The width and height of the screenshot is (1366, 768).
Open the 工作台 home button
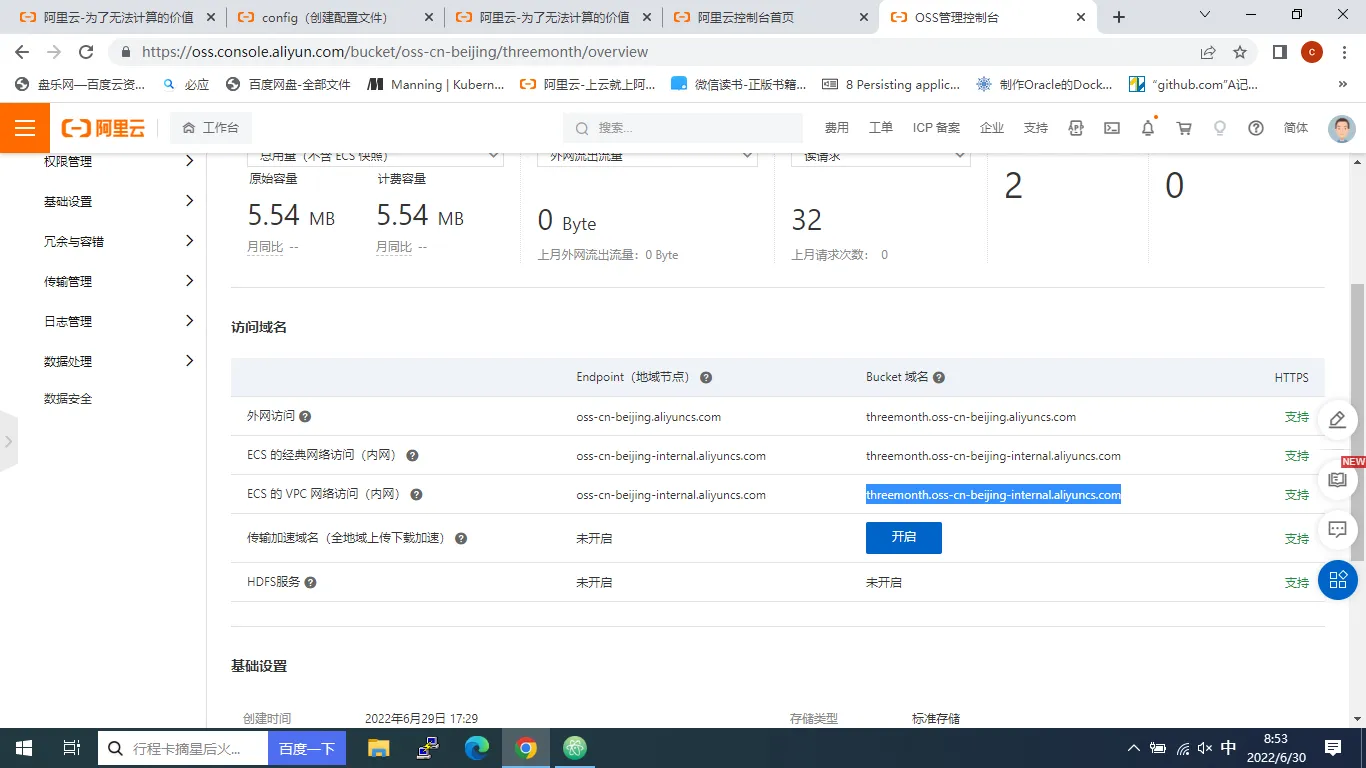tap(211, 128)
